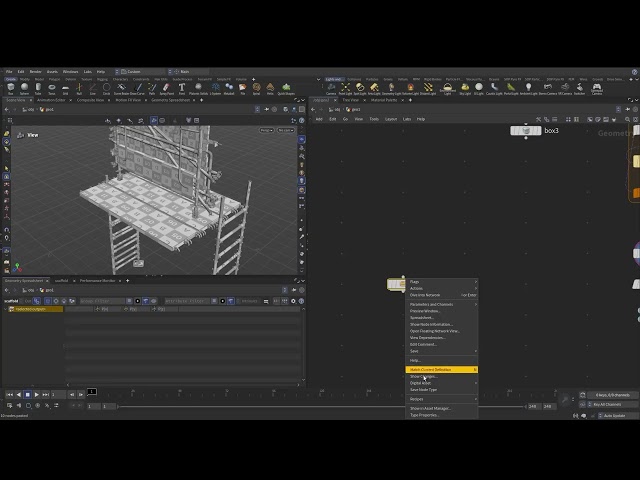Click the end frame 240 range field
The image size is (640, 480).
[548, 407]
